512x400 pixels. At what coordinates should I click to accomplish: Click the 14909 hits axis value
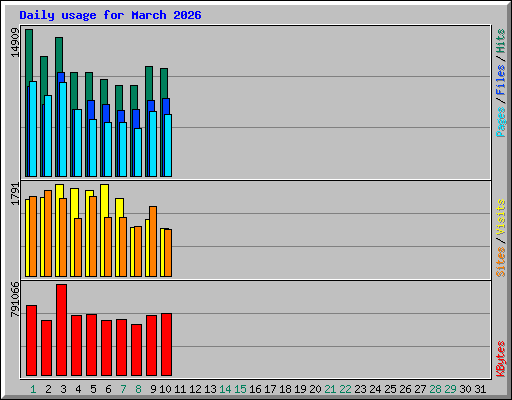click(x=15, y=43)
